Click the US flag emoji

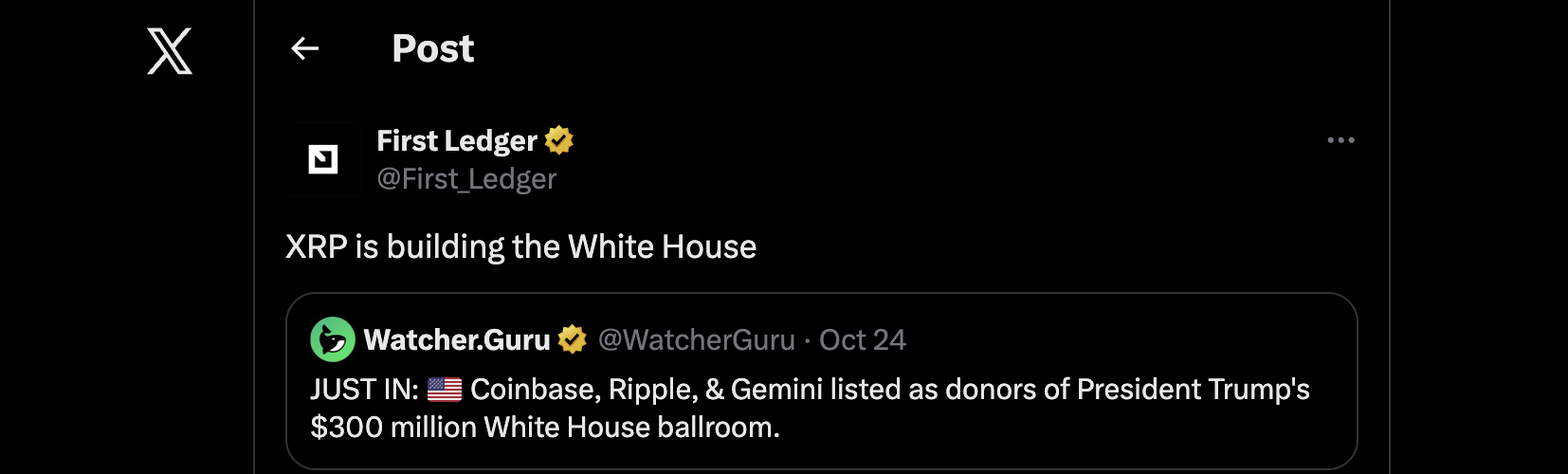(444, 390)
